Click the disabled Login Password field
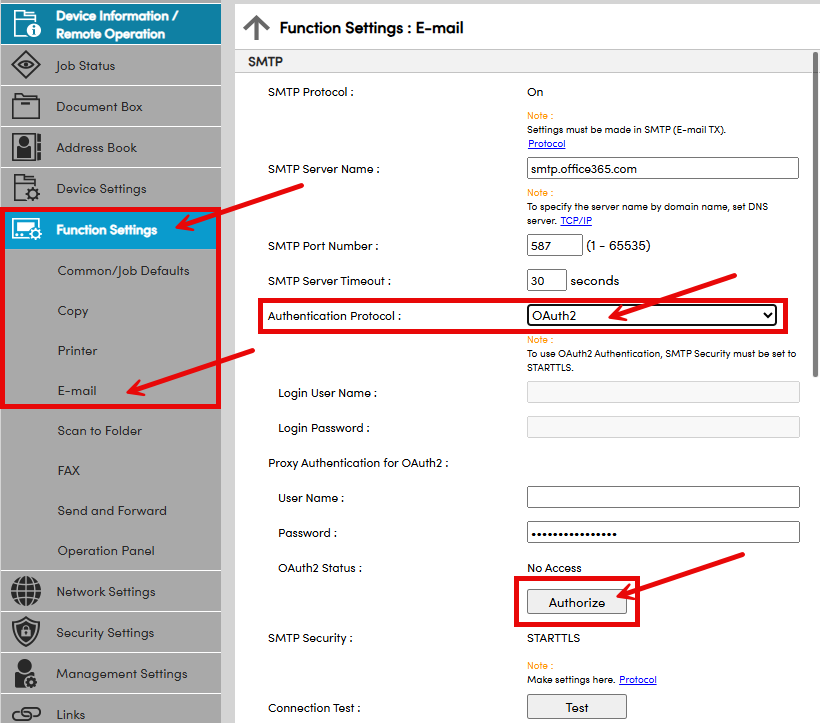 click(x=663, y=427)
